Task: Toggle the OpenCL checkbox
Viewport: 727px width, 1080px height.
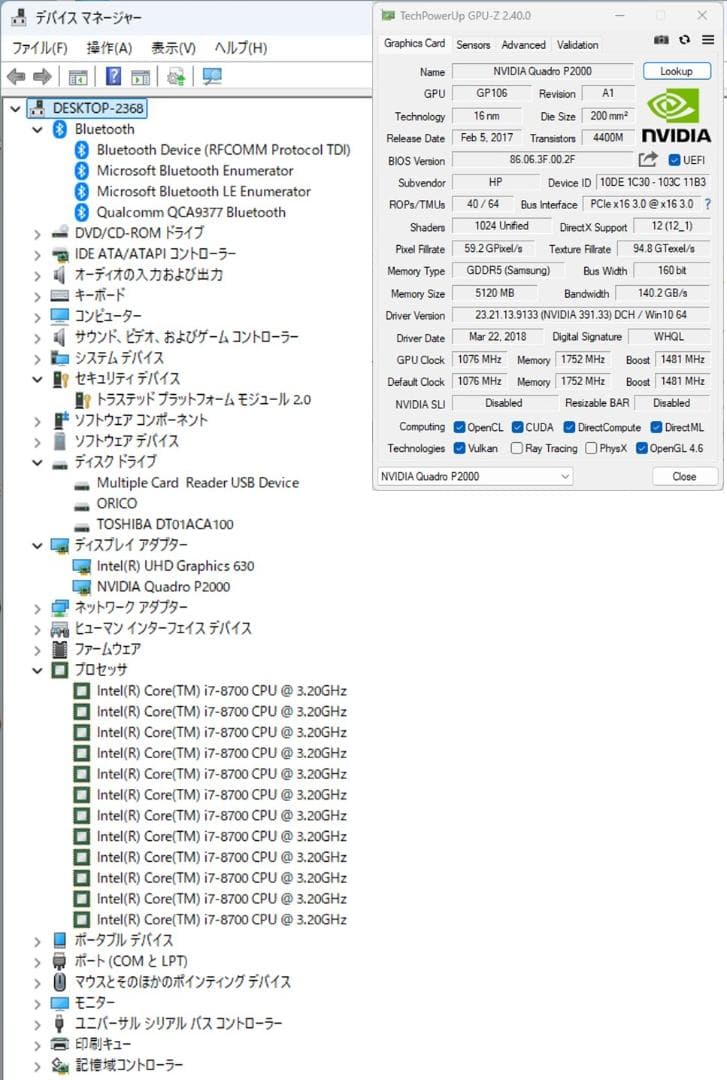Action: coord(460,428)
